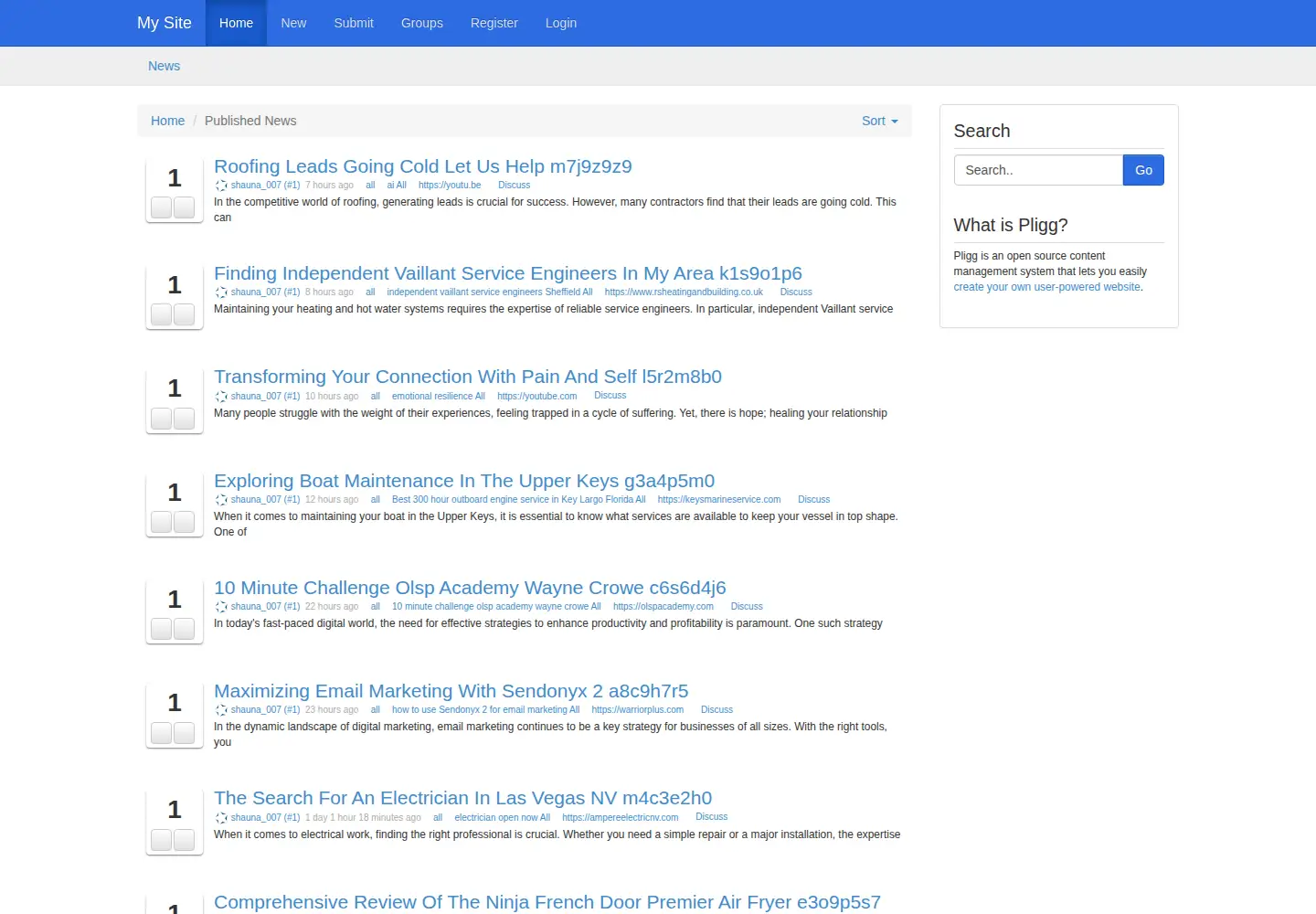Open the Roofing Leads Going Cold article title
The image size is (1316, 914).
[x=423, y=166]
